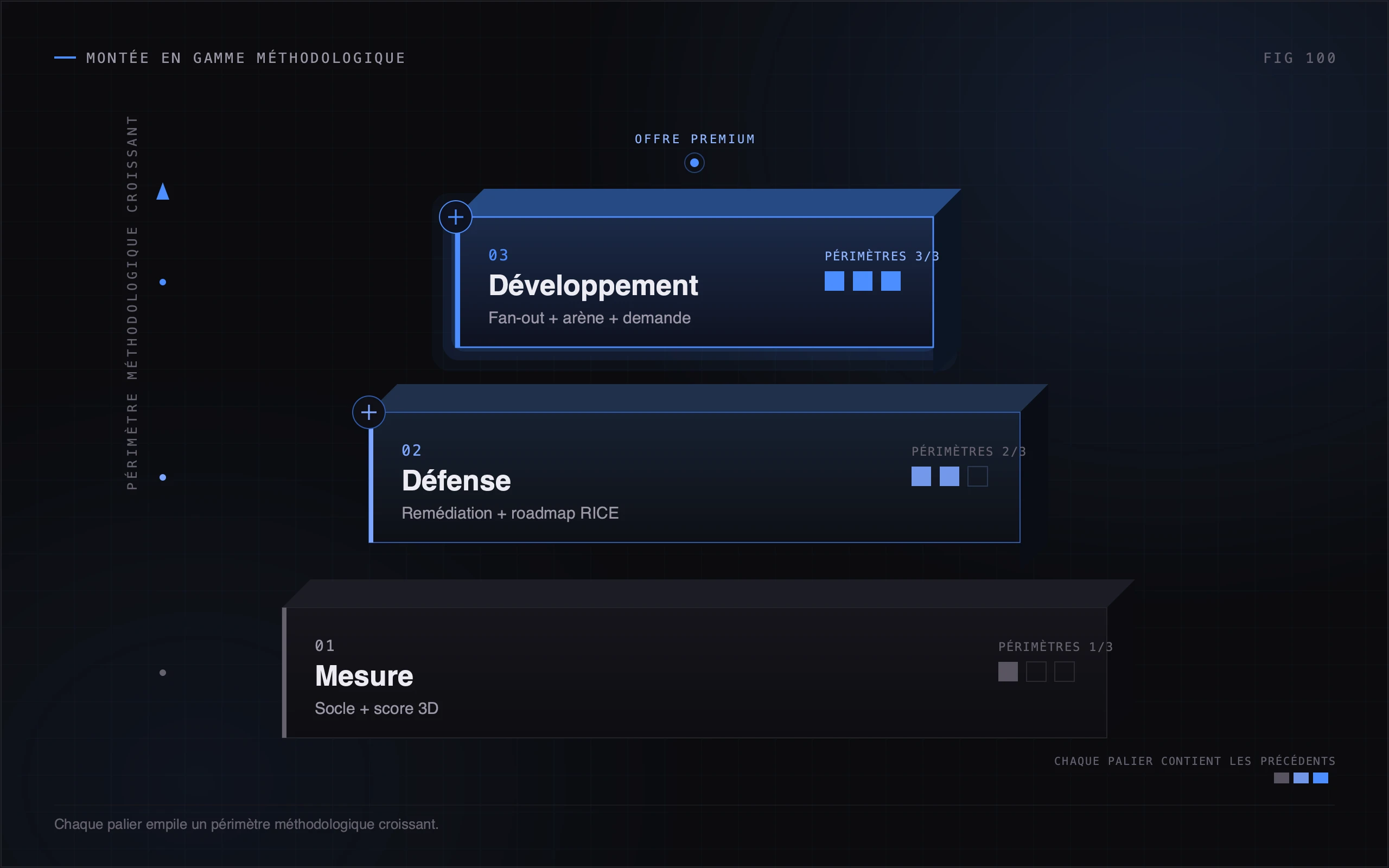Viewport: 1389px width, 868px height.
Task: Click the middle blue dot on the vertical axis
Action: click(x=163, y=477)
